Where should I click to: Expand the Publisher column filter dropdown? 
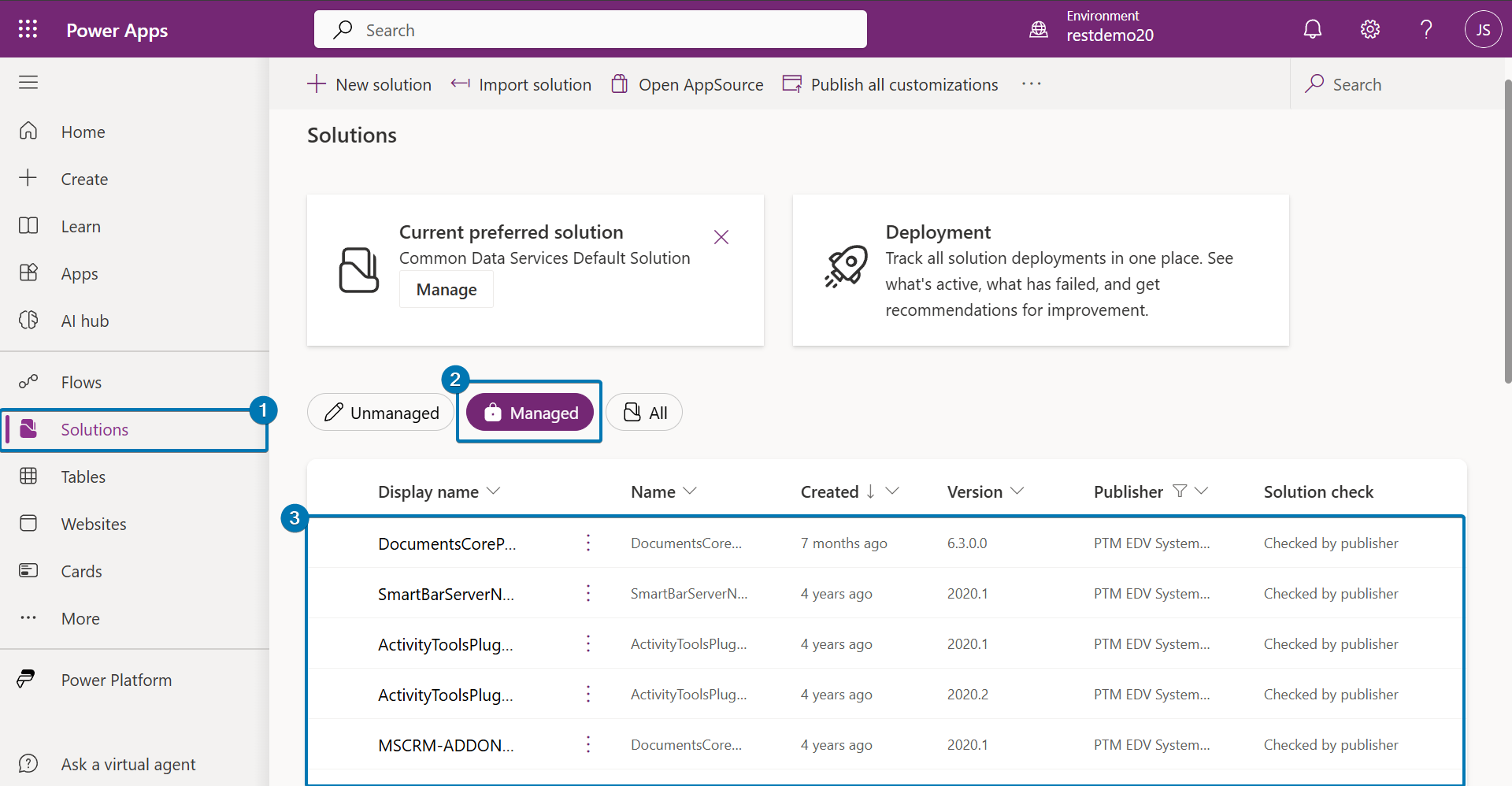tap(1201, 491)
